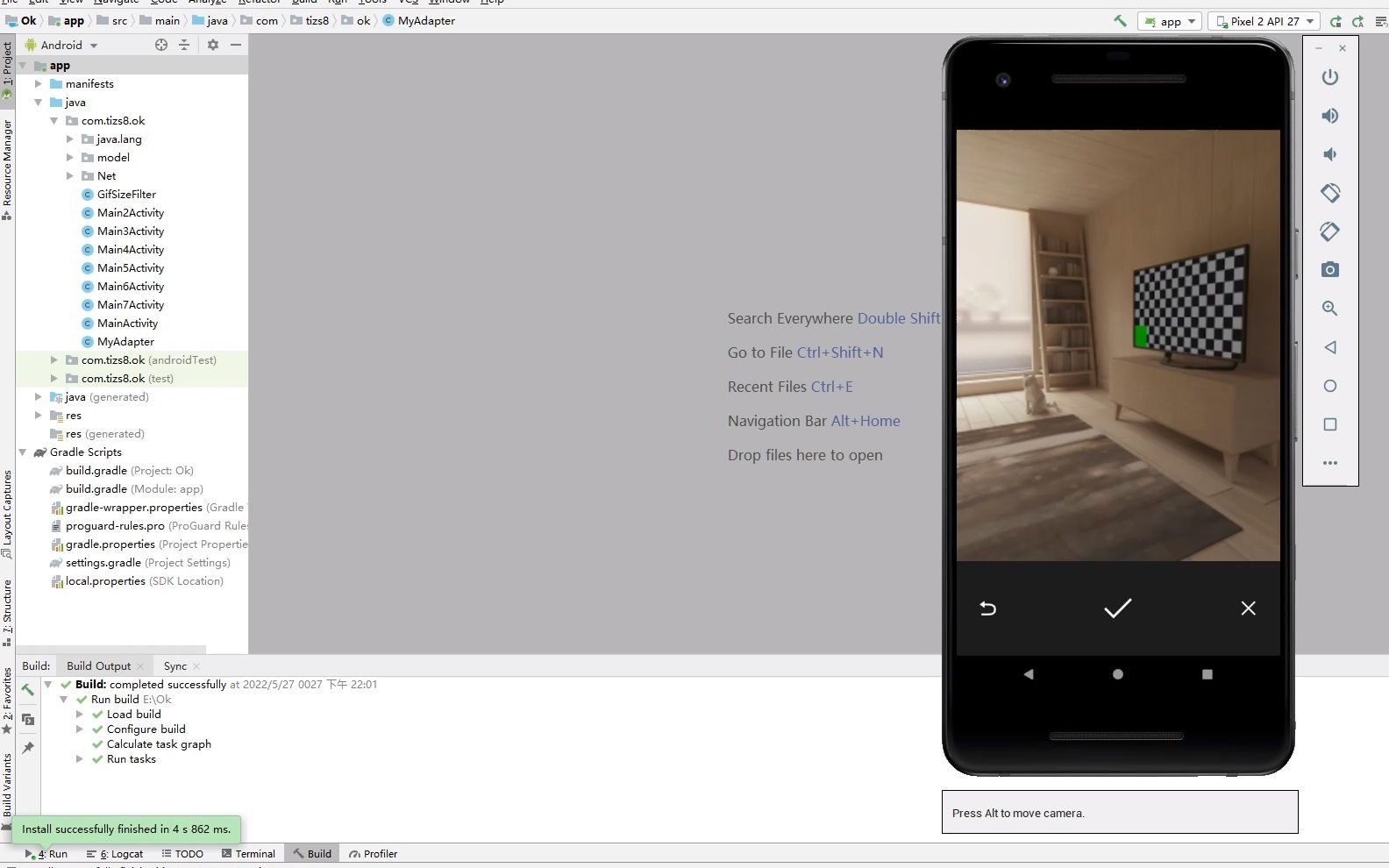Expand the Run tasks build node

click(80, 759)
